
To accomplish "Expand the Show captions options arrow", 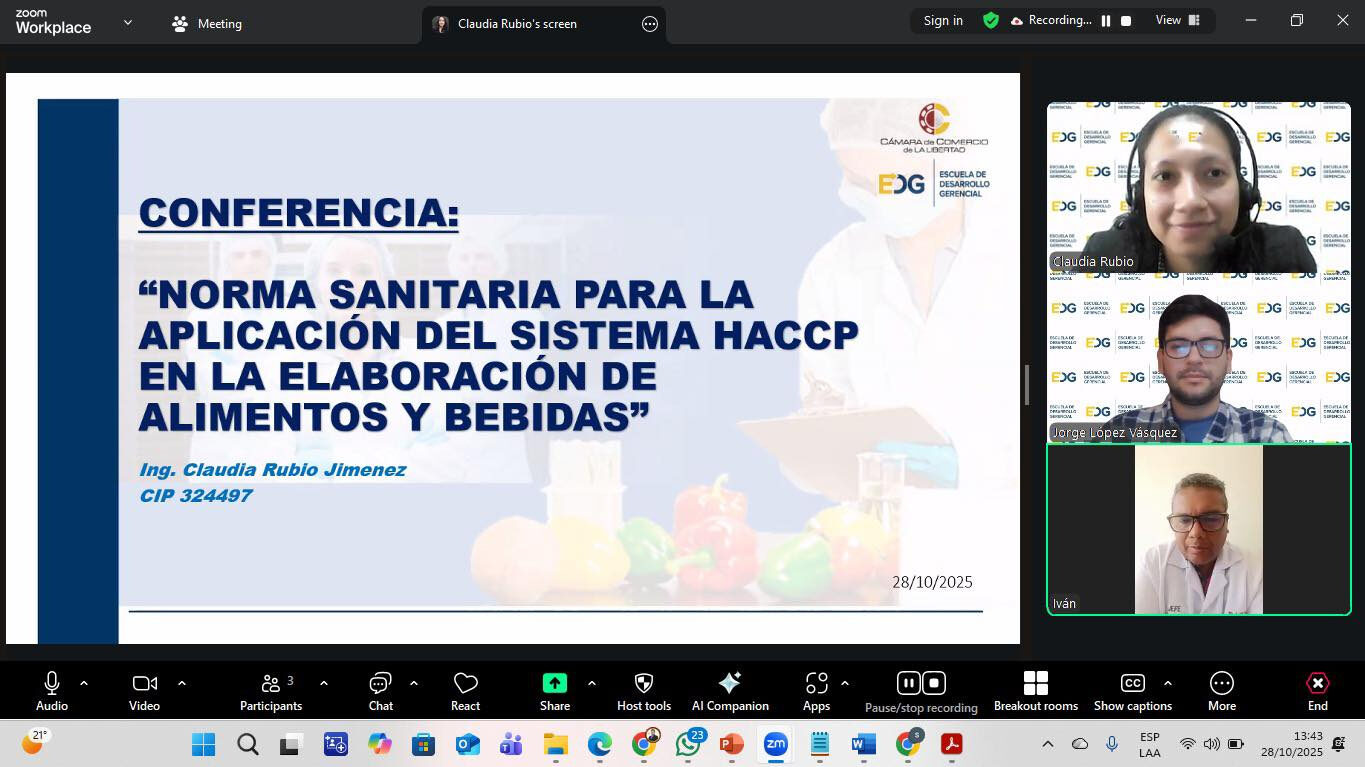I will [1168, 683].
